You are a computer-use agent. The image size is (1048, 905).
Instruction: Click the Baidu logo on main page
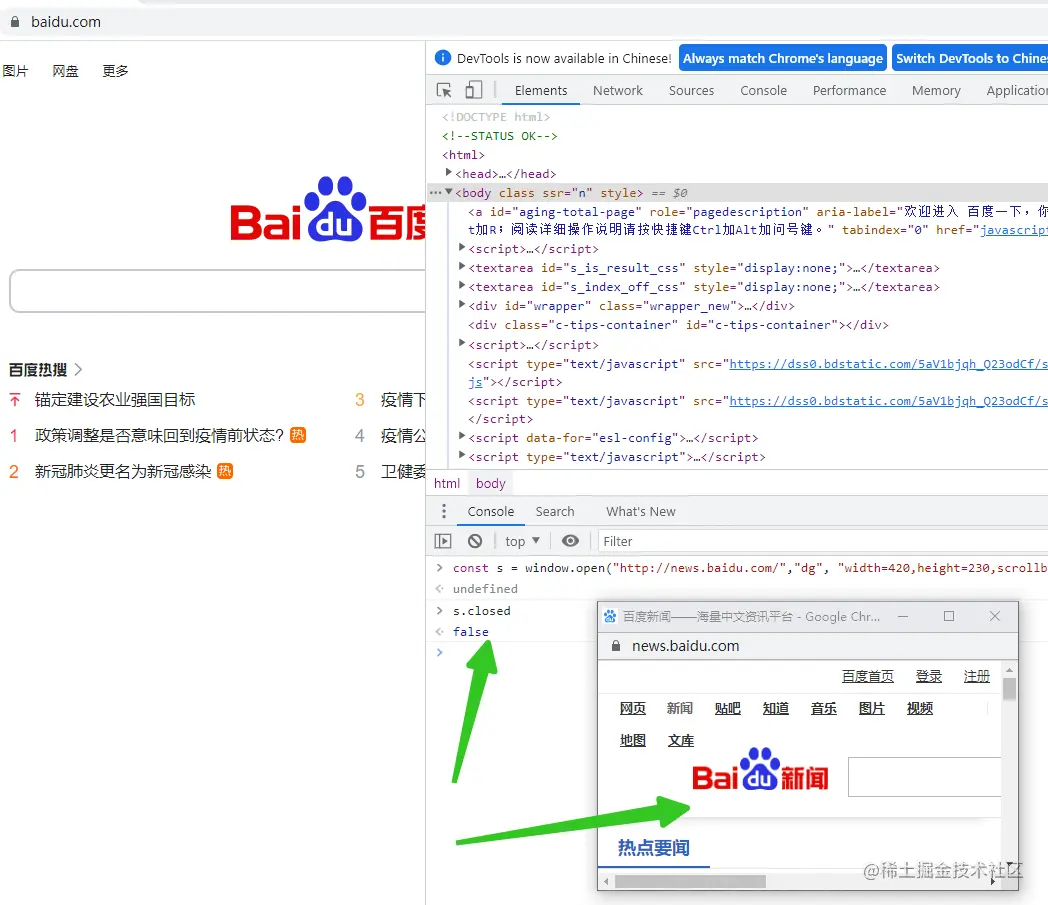click(328, 210)
